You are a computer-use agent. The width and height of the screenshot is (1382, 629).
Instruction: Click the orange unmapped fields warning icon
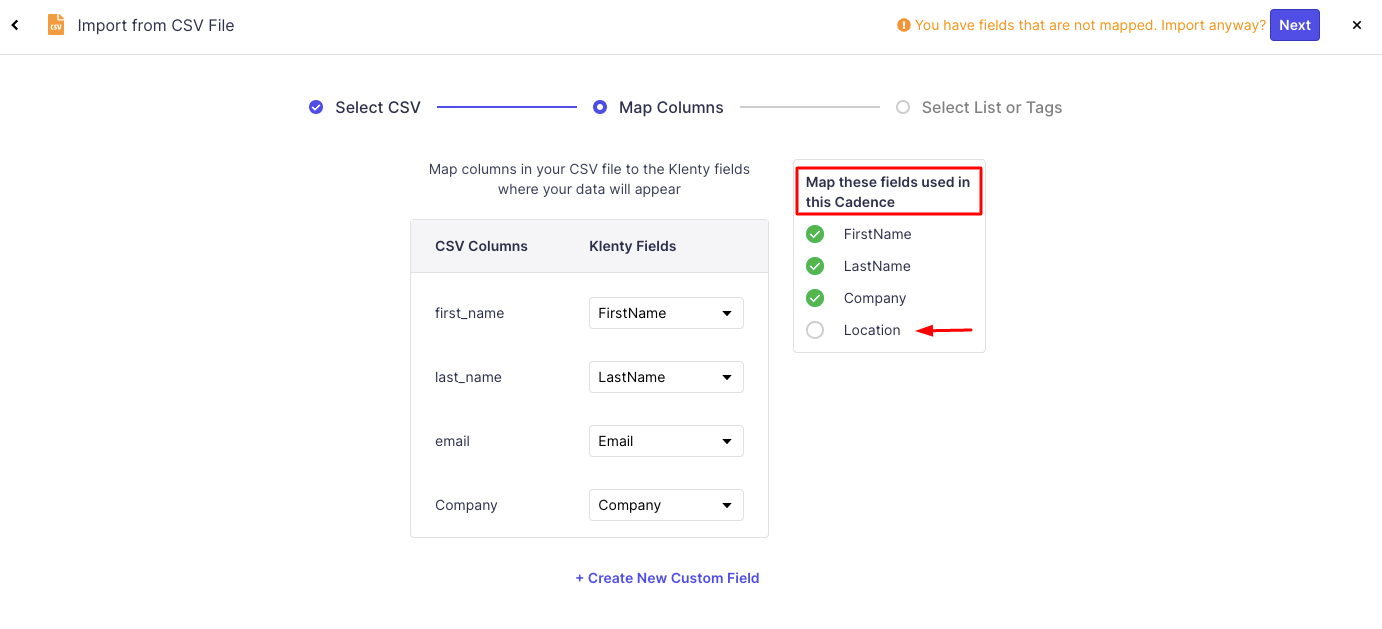[x=904, y=25]
